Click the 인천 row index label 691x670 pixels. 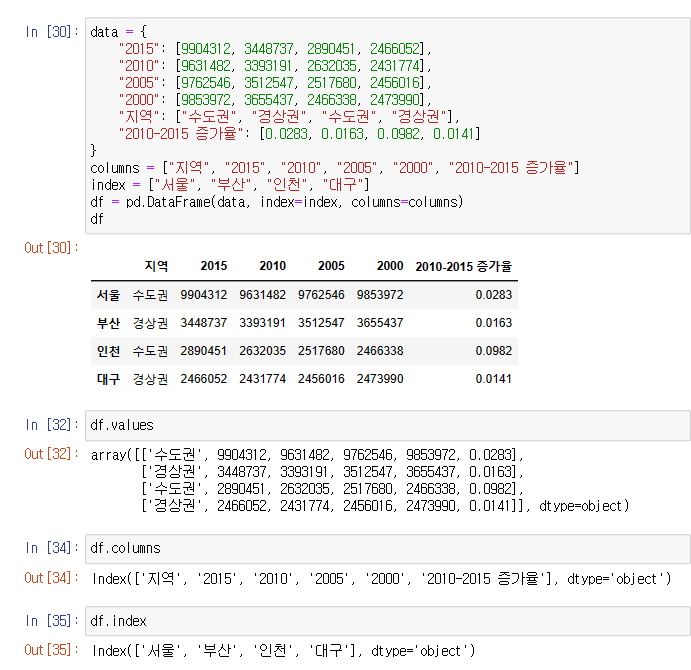108,351
